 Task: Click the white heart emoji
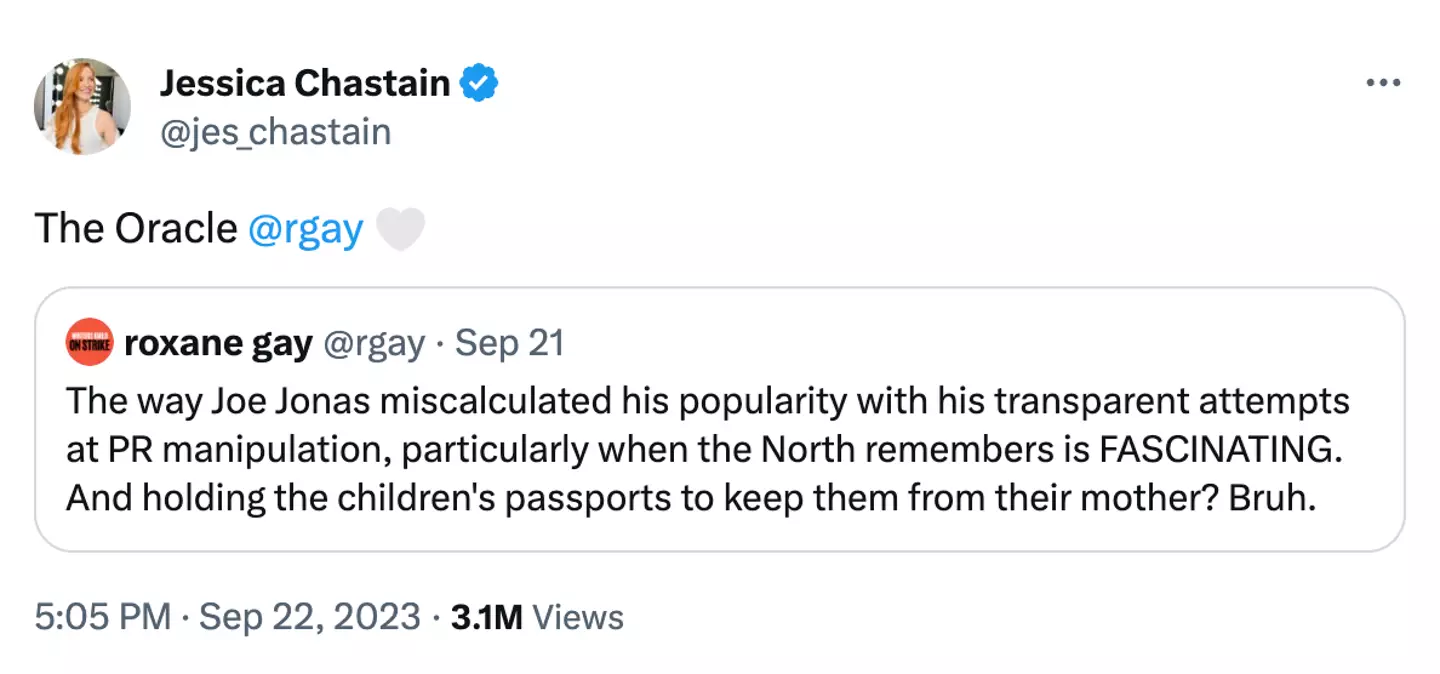[399, 229]
